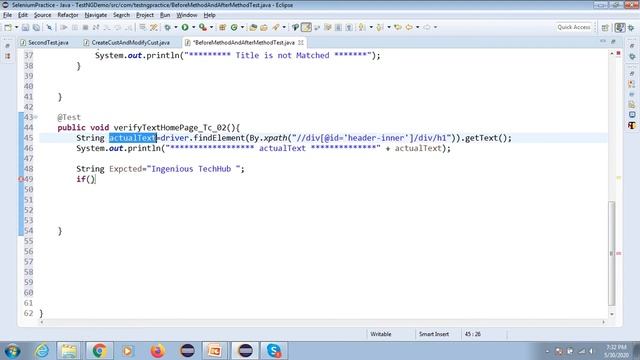Click the Quick Access search field

pos(574,27)
